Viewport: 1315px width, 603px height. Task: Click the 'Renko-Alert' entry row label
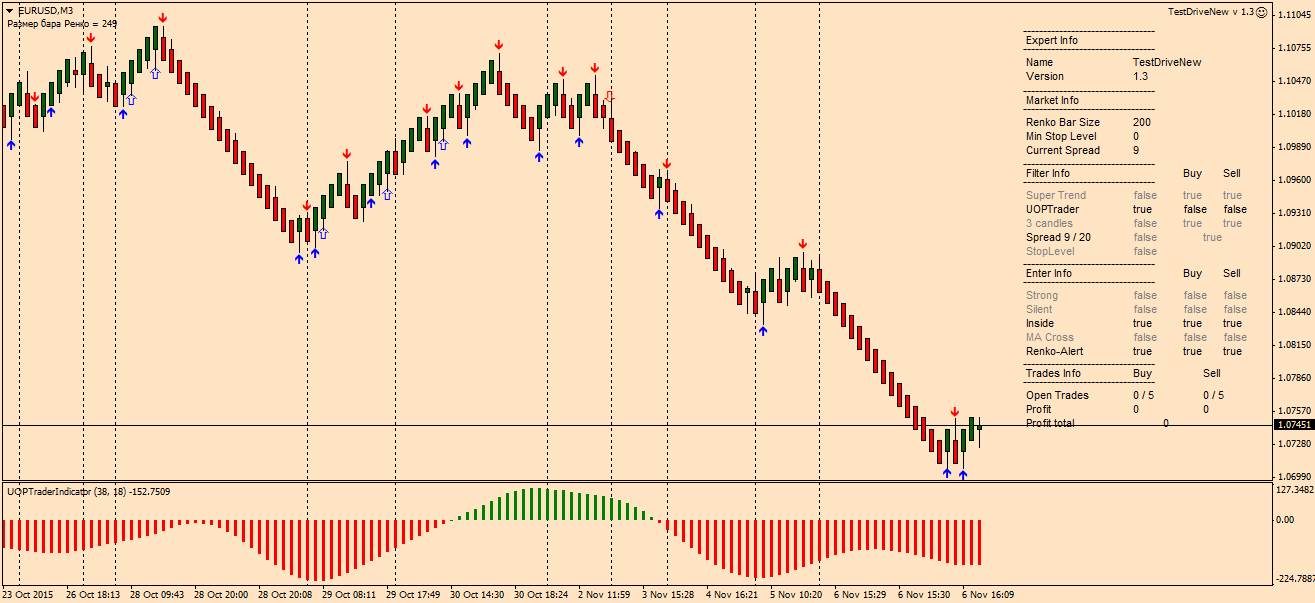(x=1055, y=351)
